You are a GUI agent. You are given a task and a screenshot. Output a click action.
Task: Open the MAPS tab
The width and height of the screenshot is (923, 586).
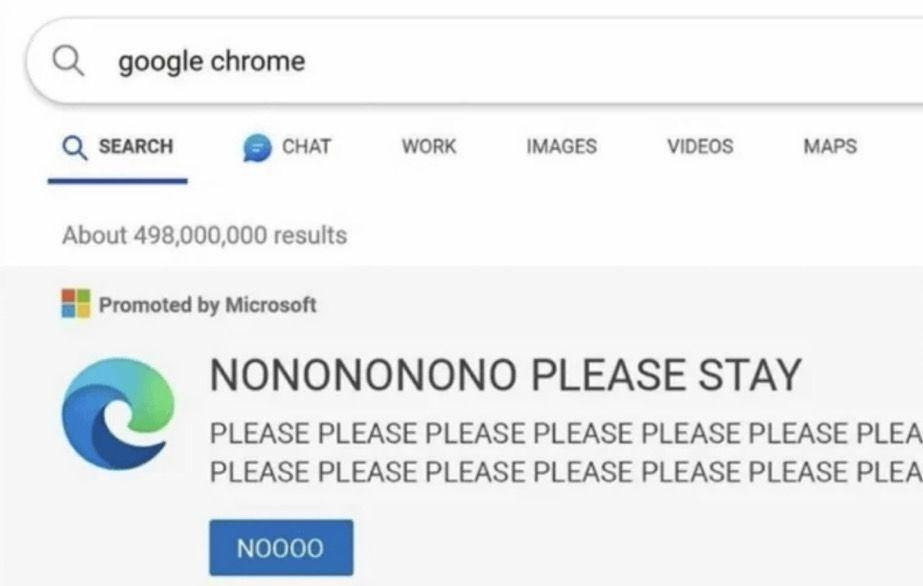coord(830,147)
